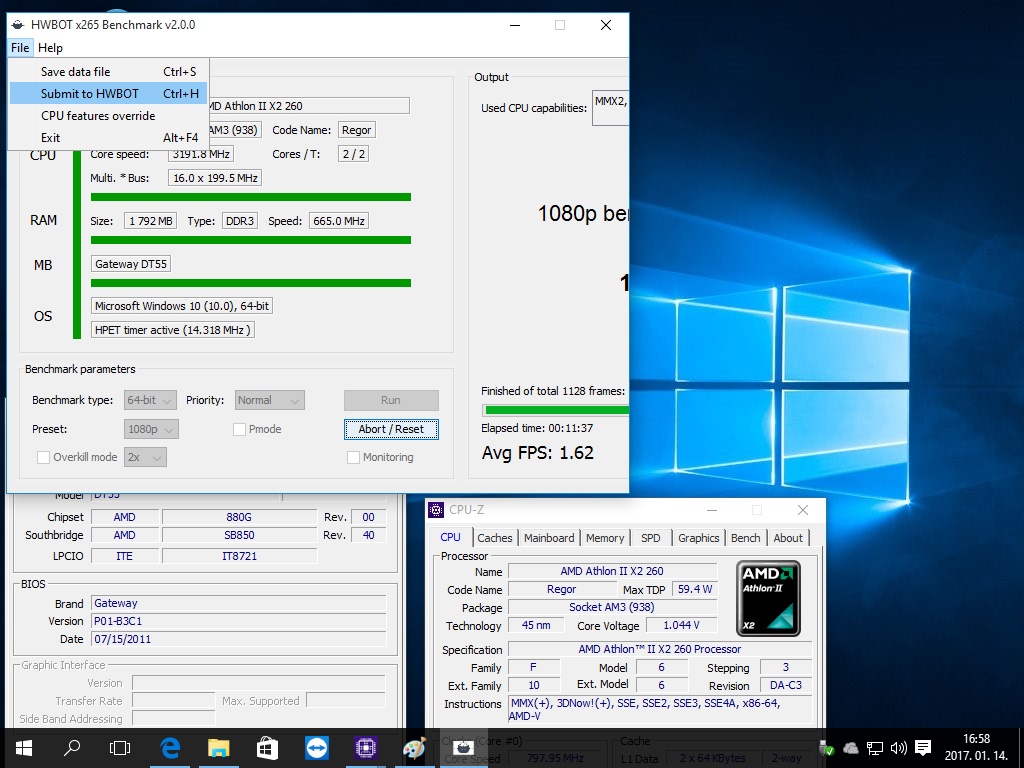Screen dimensions: 1024x768
Task: Switch to CPU-Z About tab
Action: tap(788, 537)
